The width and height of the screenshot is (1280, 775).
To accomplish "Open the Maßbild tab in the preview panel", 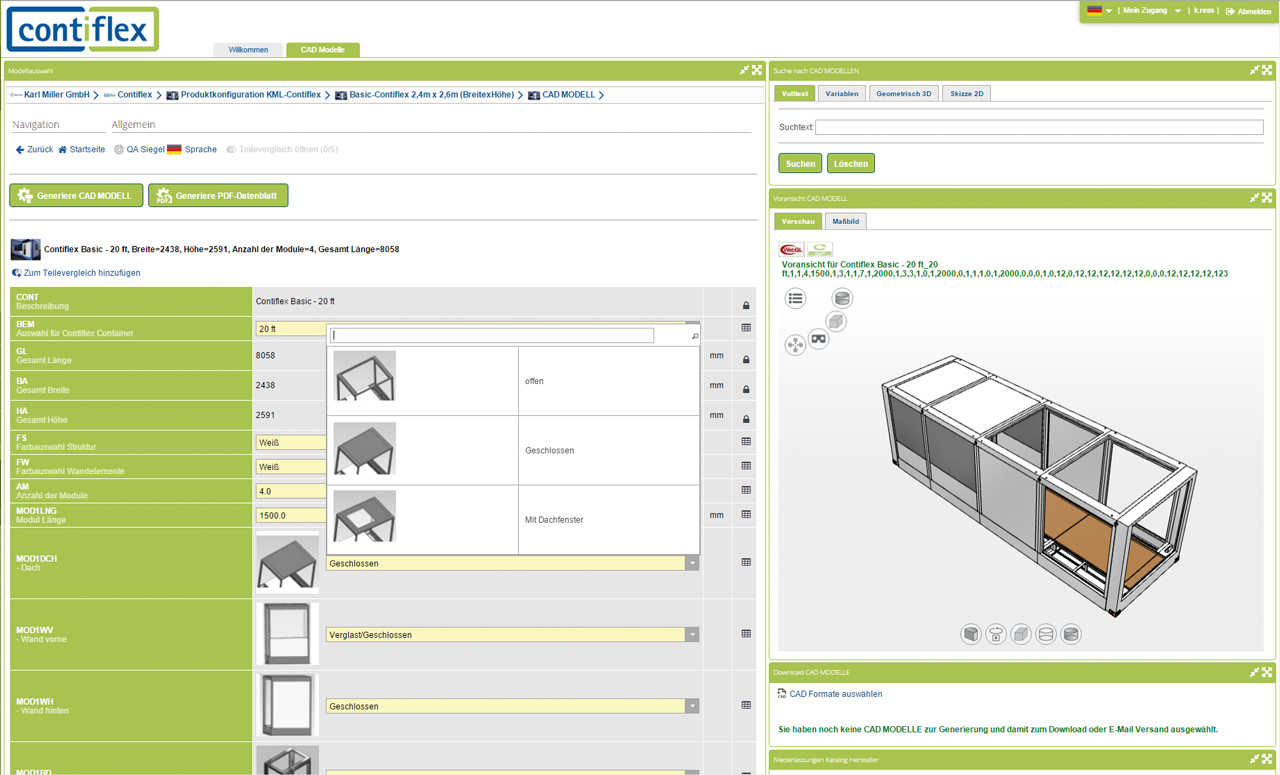I will [x=845, y=220].
